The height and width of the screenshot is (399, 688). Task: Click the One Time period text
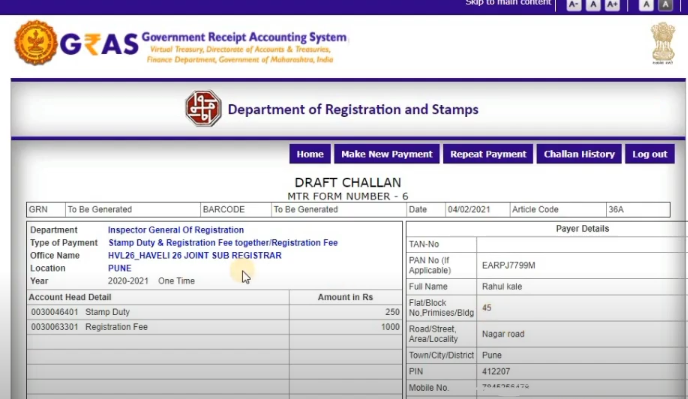tap(176, 281)
